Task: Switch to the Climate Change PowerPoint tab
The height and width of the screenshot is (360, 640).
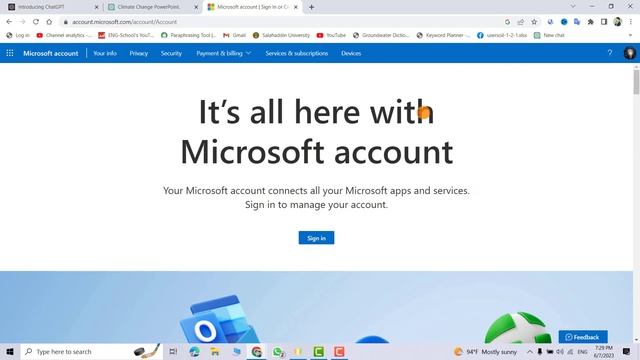Action: coord(152,7)
